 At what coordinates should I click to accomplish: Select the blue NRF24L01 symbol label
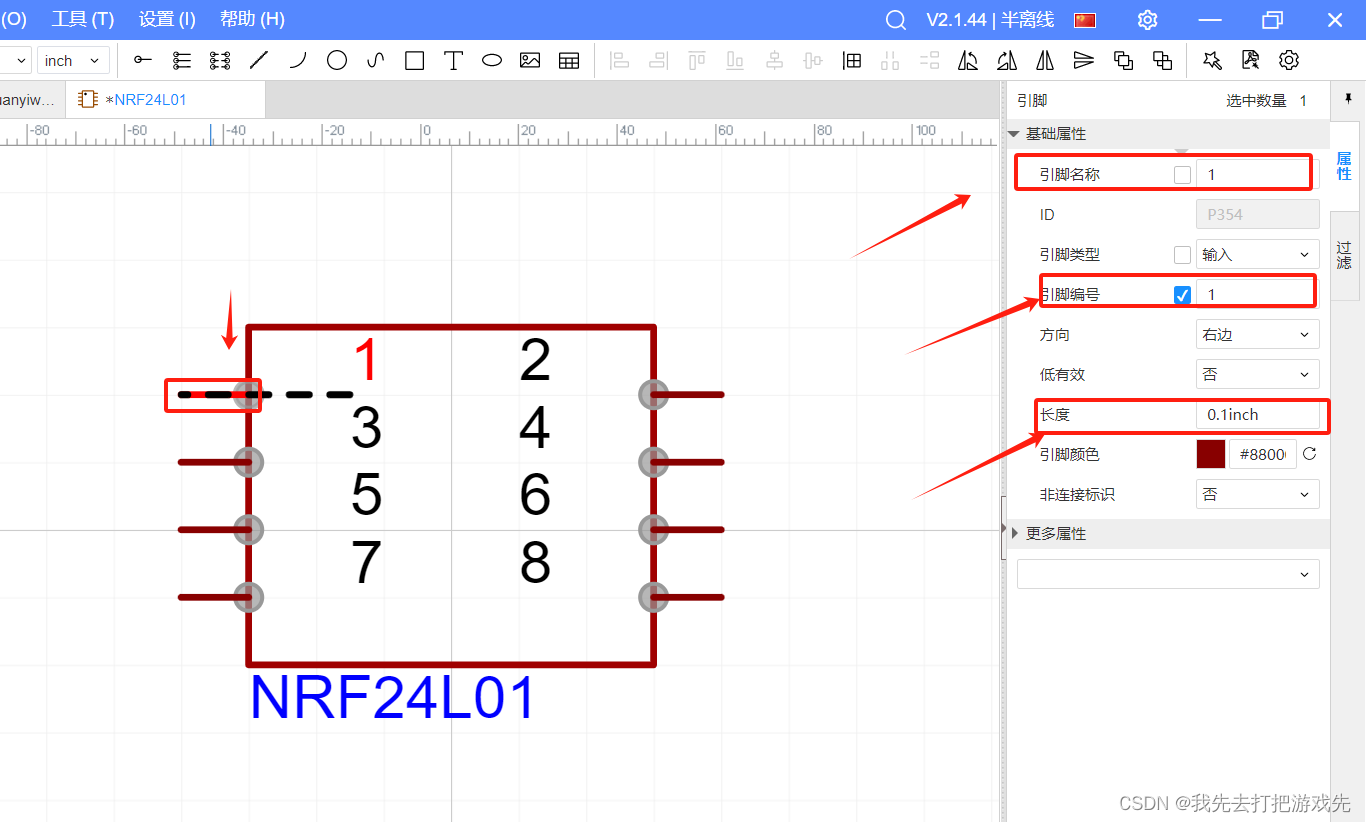pyautogui.click(x=393, y=698)
